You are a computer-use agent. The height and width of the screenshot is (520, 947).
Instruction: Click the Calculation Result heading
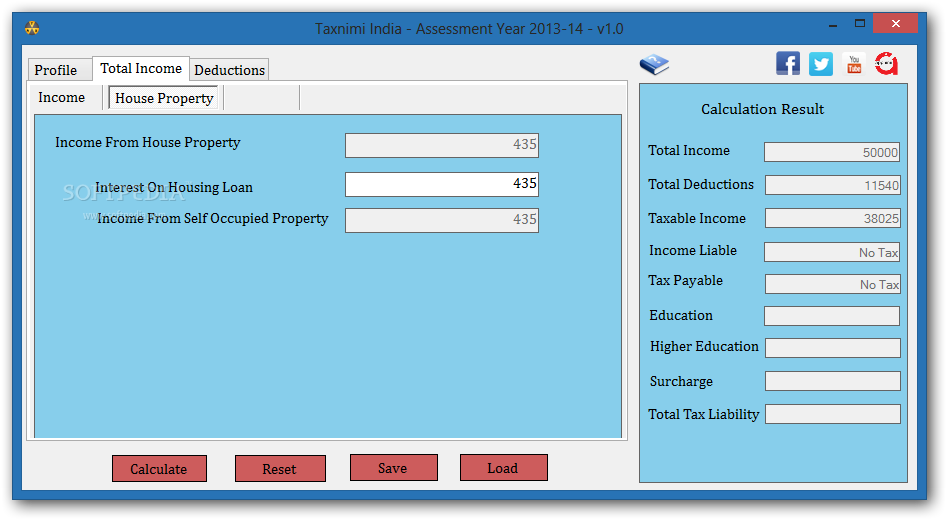[x=762, y=109]
